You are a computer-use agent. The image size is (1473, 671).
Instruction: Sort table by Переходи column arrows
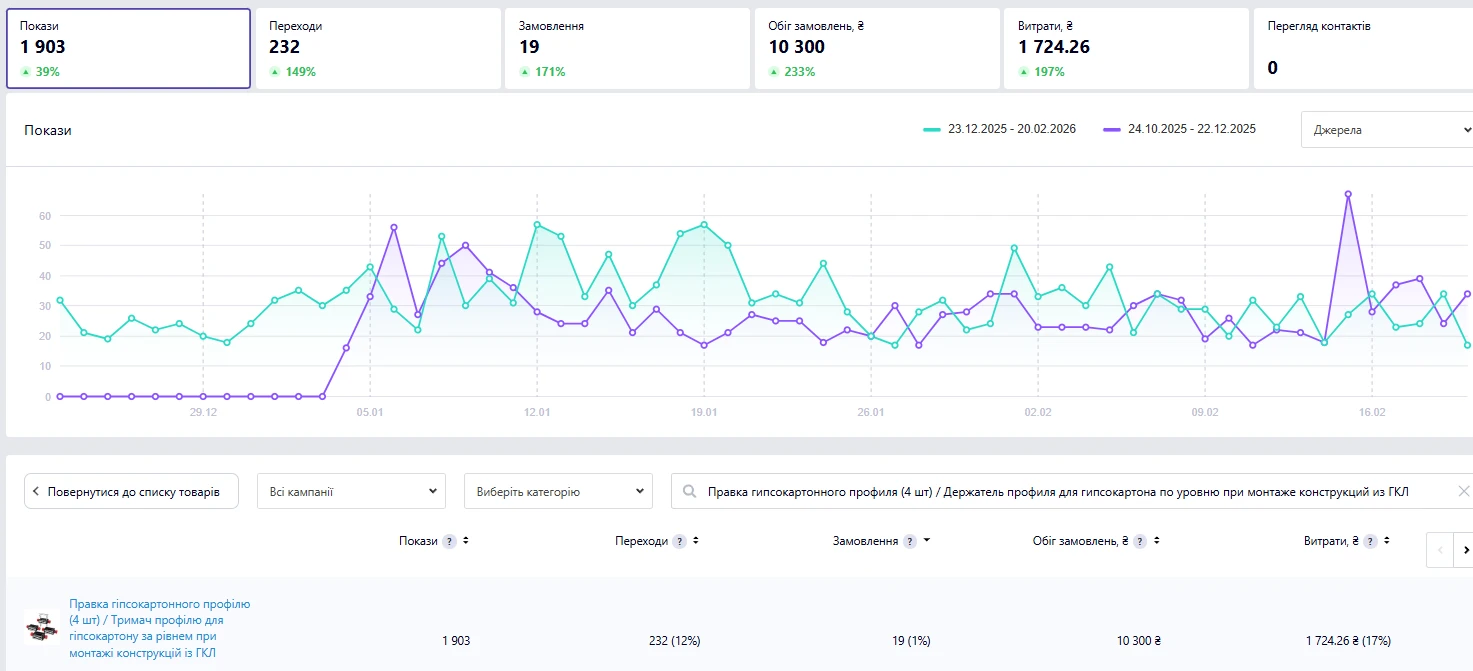pos(696,541)
